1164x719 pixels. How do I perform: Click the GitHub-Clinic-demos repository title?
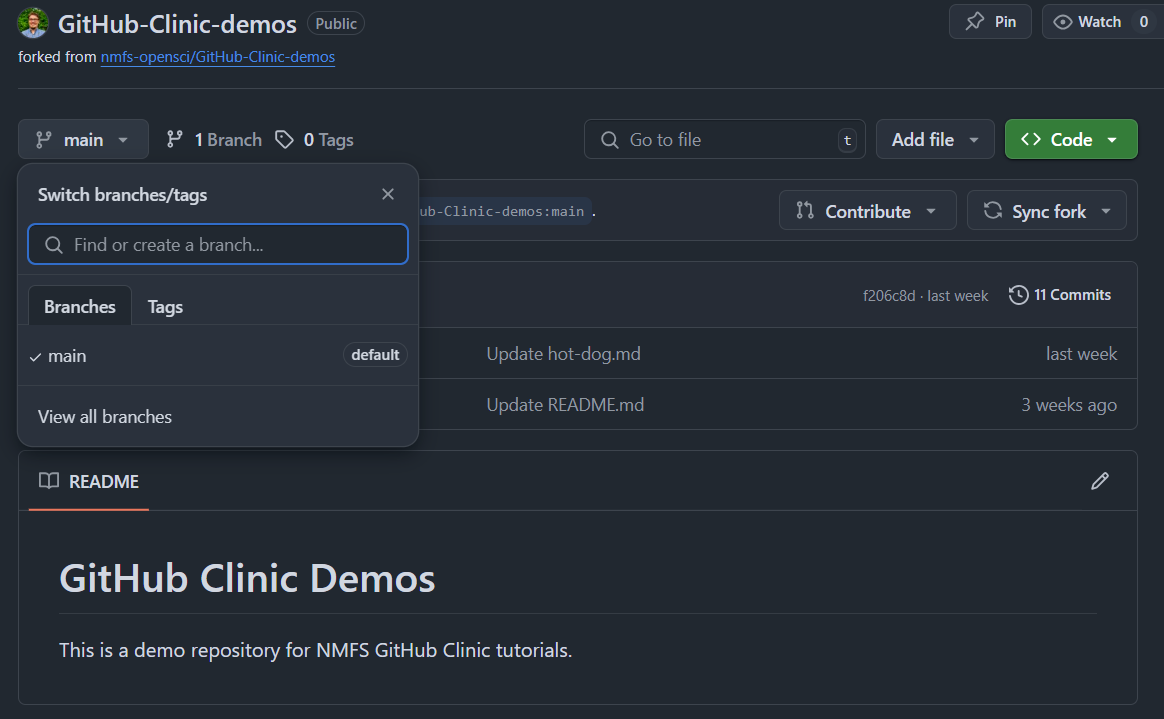click(x=177, y=24)
